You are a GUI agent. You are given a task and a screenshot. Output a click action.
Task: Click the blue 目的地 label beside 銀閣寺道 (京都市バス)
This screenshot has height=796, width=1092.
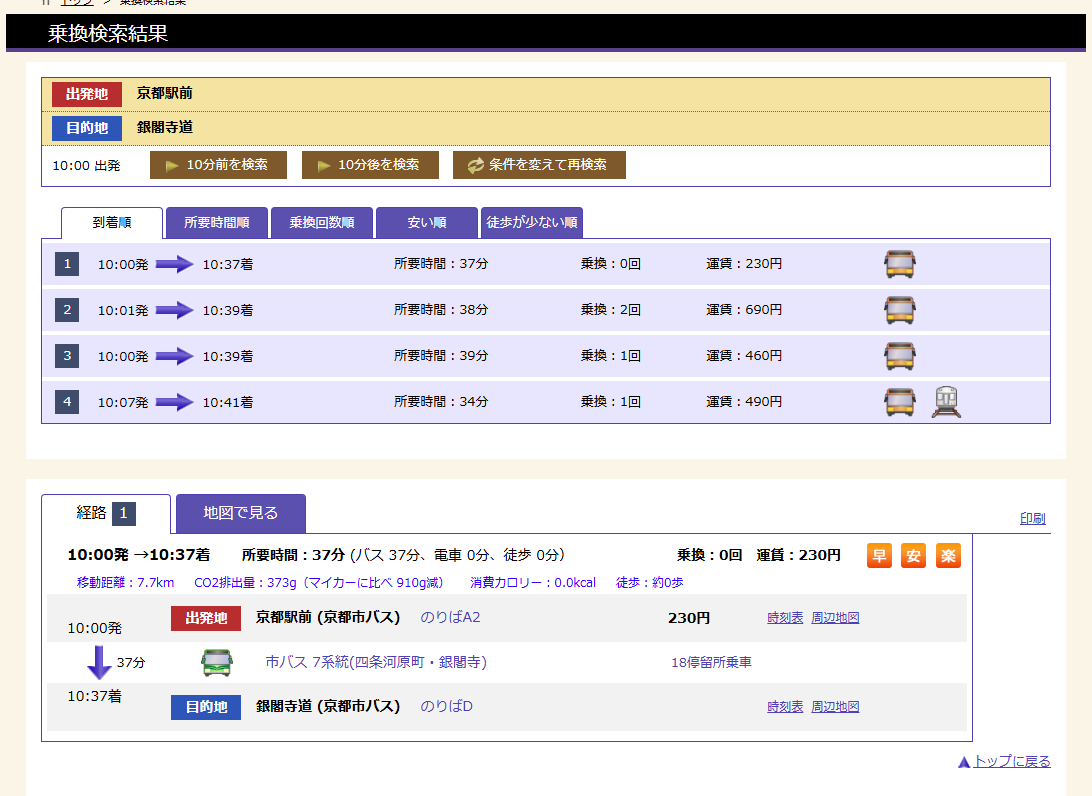pos(206,707)
